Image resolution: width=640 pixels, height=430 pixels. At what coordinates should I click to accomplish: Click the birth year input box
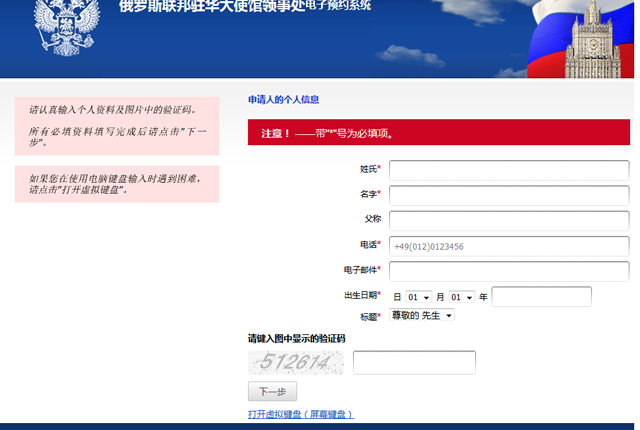(541, 297)
